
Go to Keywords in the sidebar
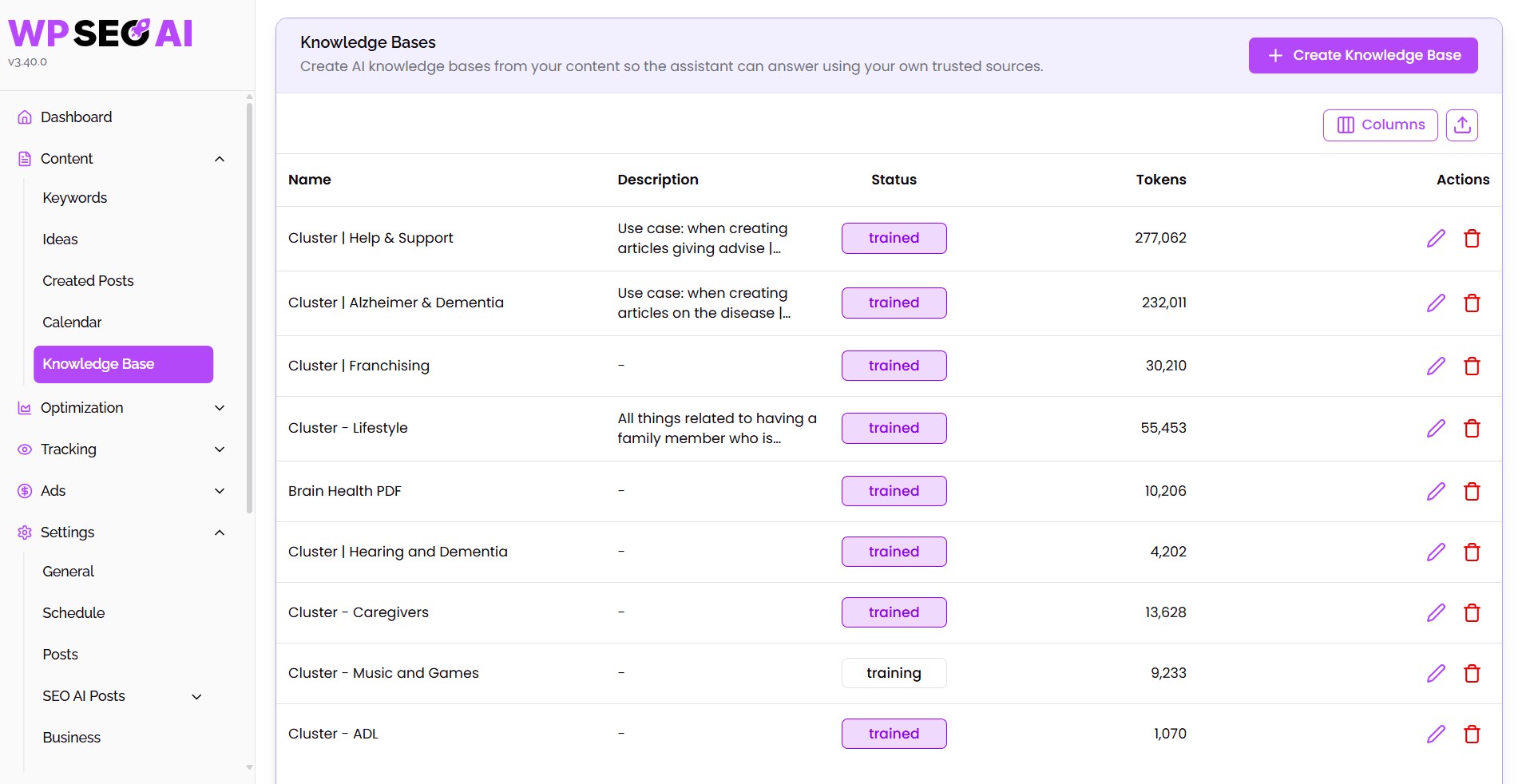pos(74,198)
